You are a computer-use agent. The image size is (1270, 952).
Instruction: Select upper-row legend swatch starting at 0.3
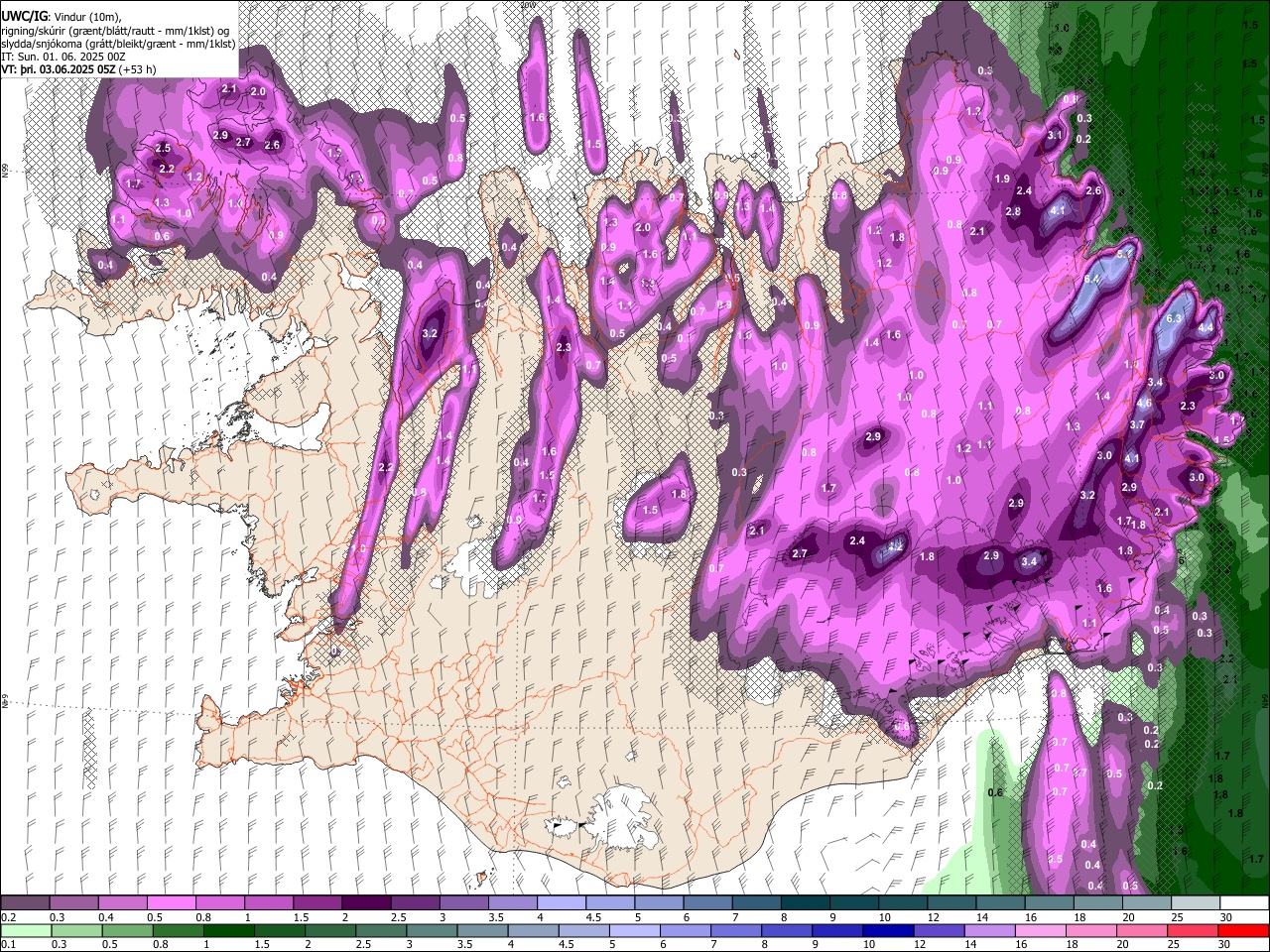click(74, 903)
